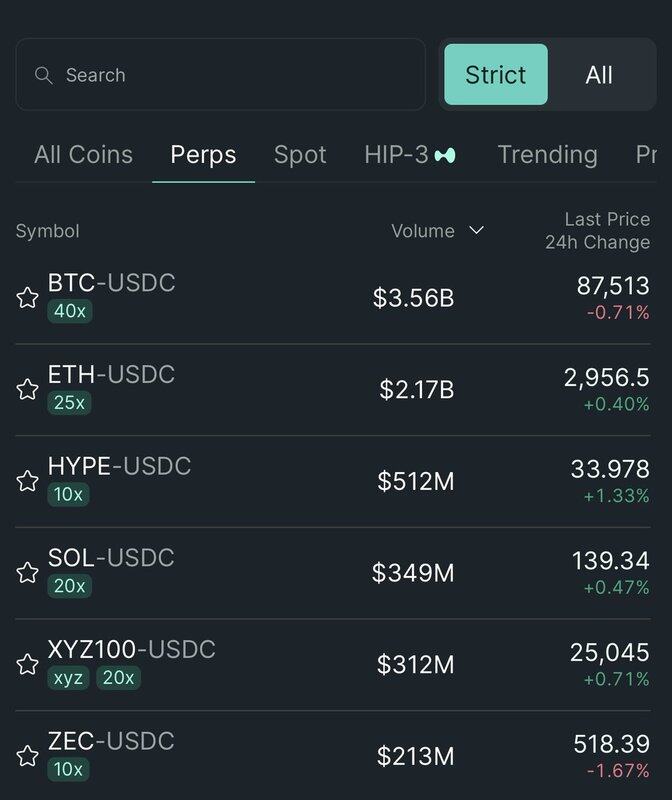
Task: Click the xyz tag on XYZ100-USDC
Action: tap(68, 678)
